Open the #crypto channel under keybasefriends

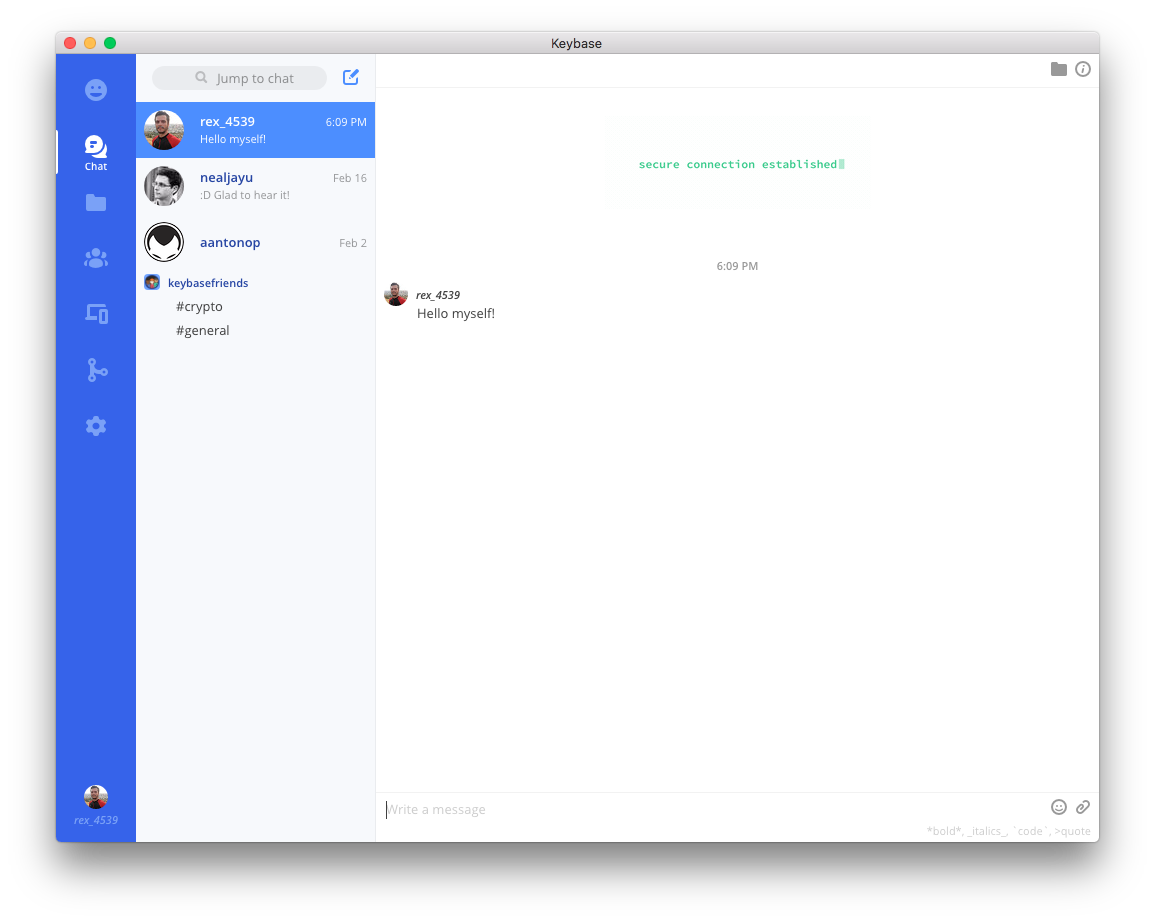click(199, 306)
